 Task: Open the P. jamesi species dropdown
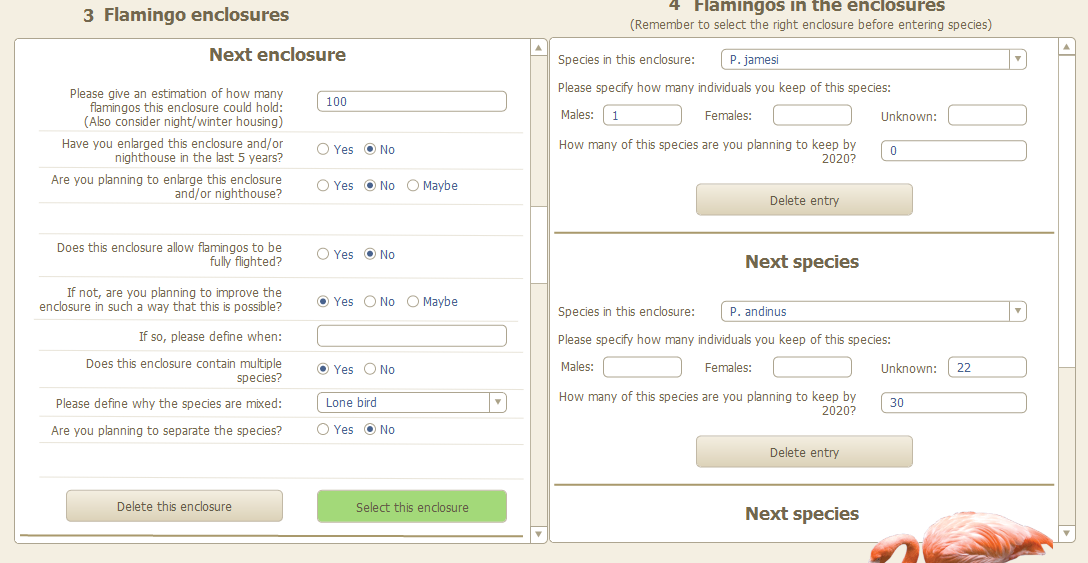point(873,60)
